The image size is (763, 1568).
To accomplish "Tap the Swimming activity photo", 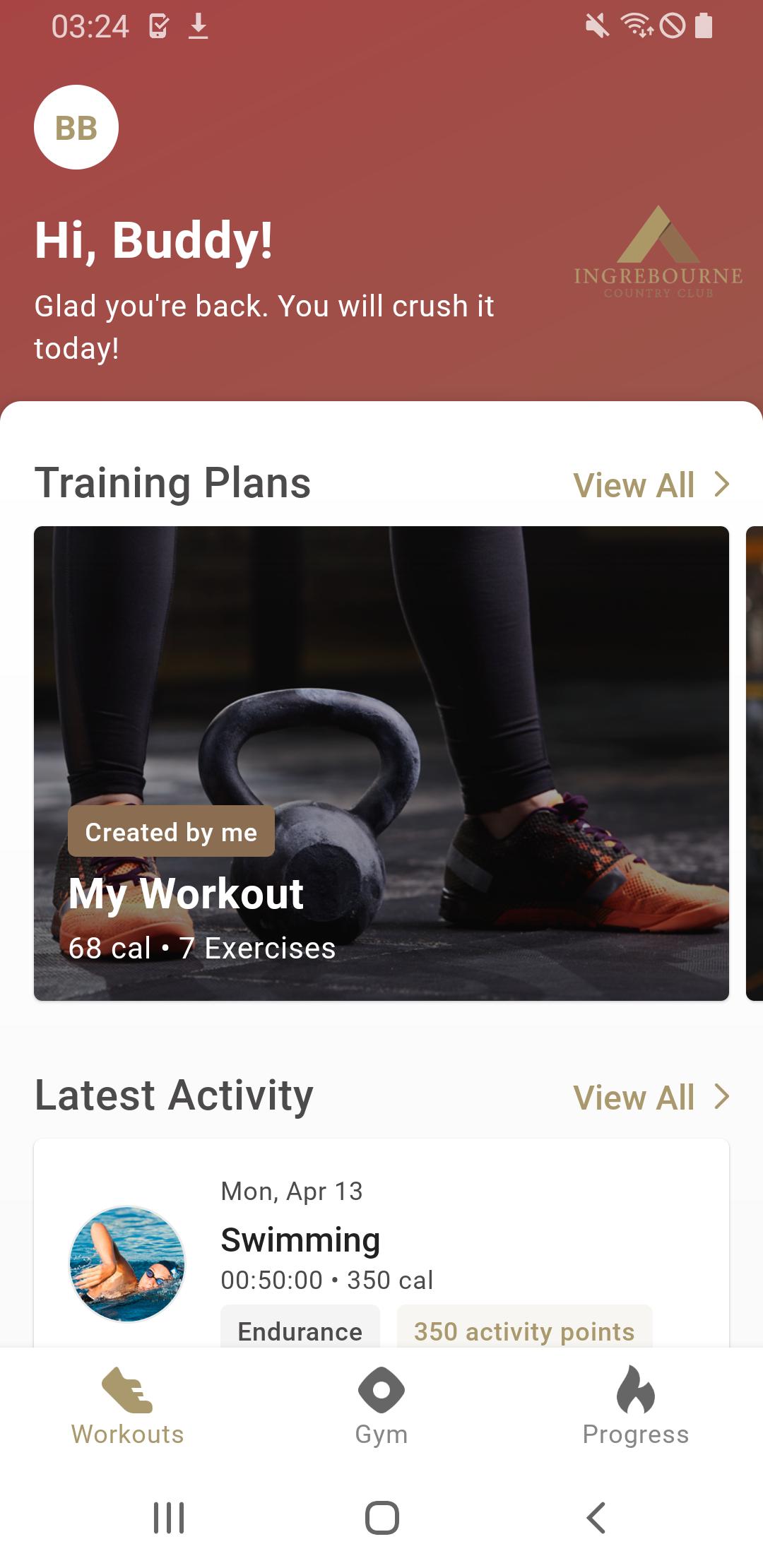I will pyautogui.click(x=127, y=1264).
